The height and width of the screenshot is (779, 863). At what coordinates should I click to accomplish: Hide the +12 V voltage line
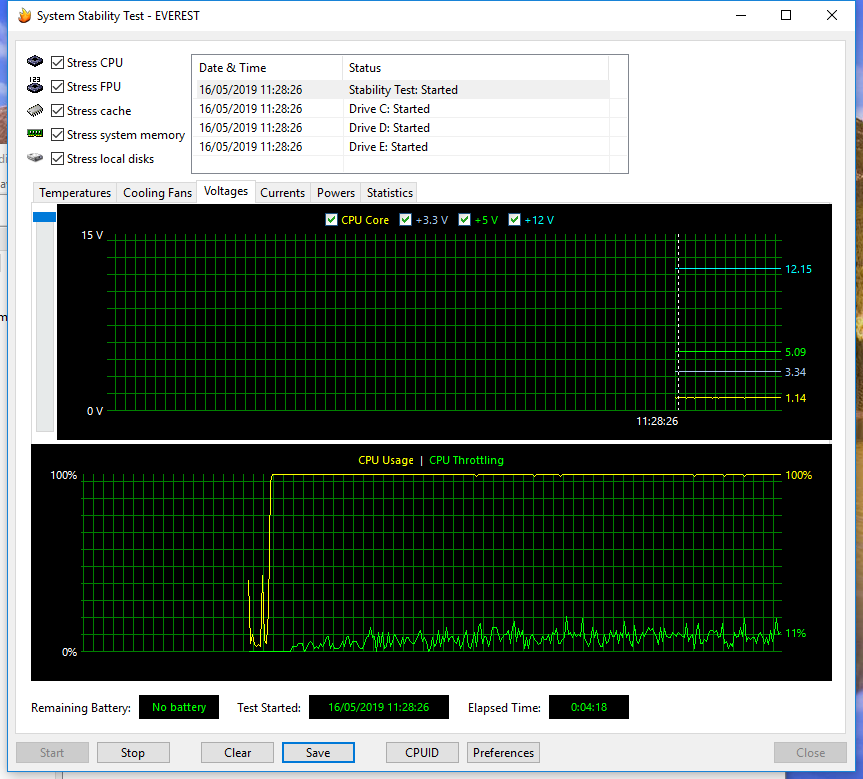(515, 220)
